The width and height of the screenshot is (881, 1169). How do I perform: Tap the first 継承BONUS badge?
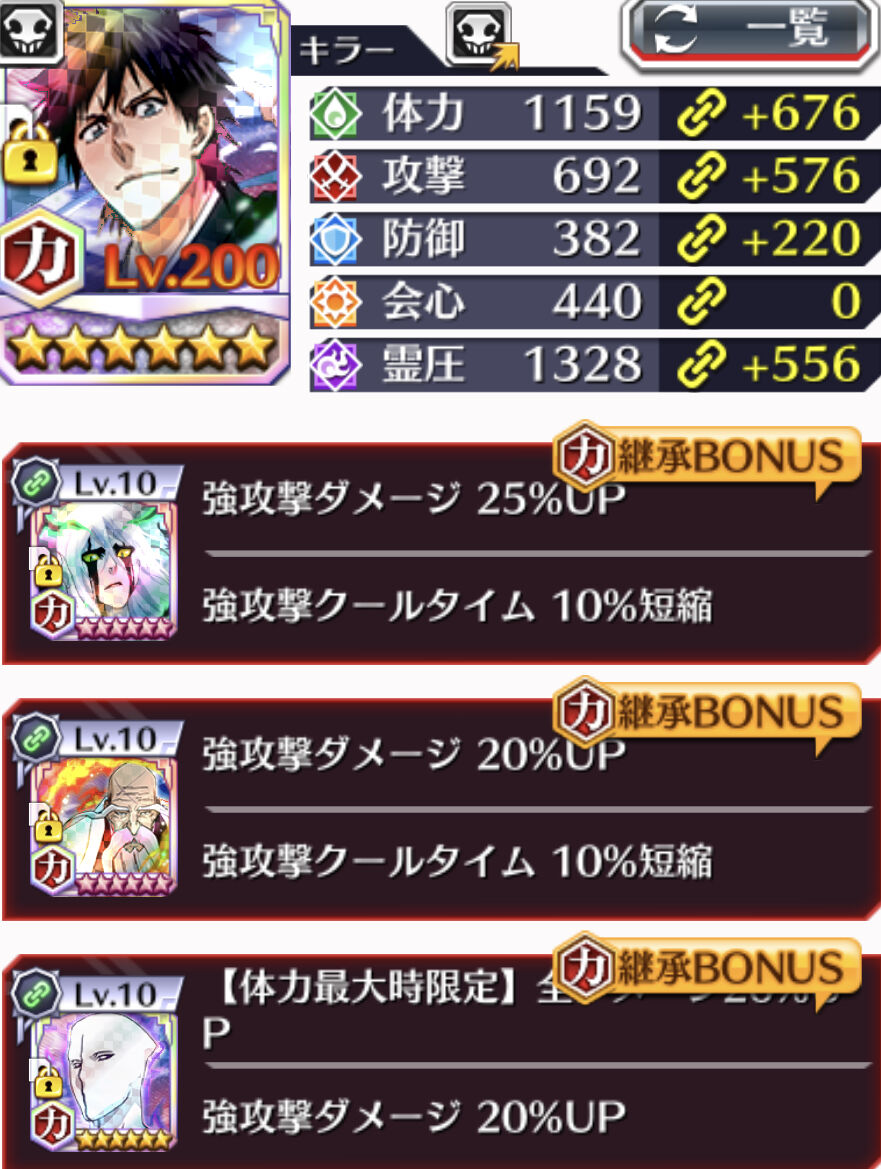[x=707, y=457]
